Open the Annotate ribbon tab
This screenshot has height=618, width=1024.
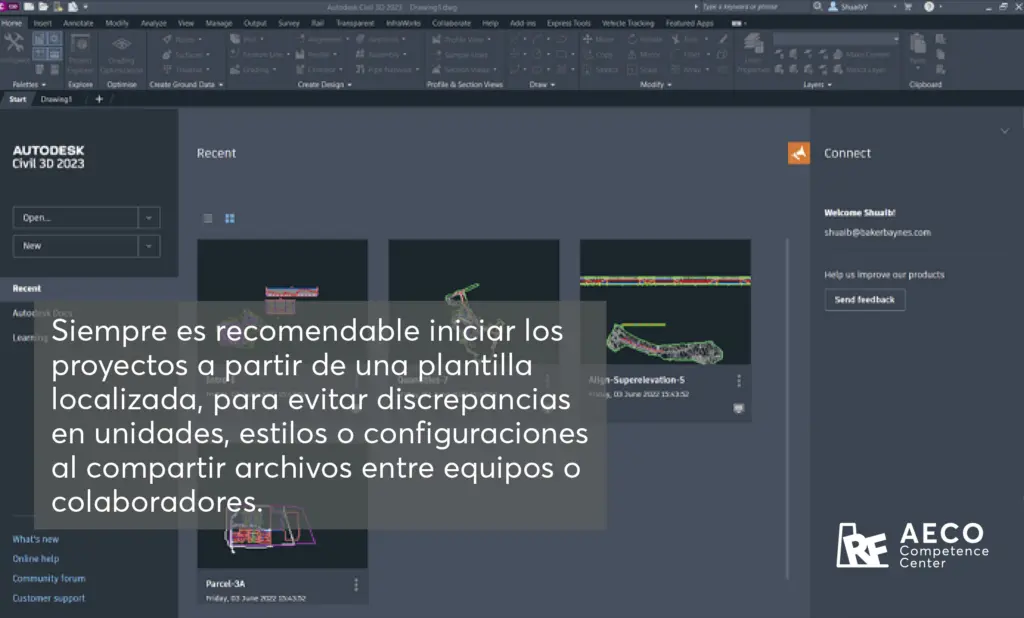[x=78, y=22]
